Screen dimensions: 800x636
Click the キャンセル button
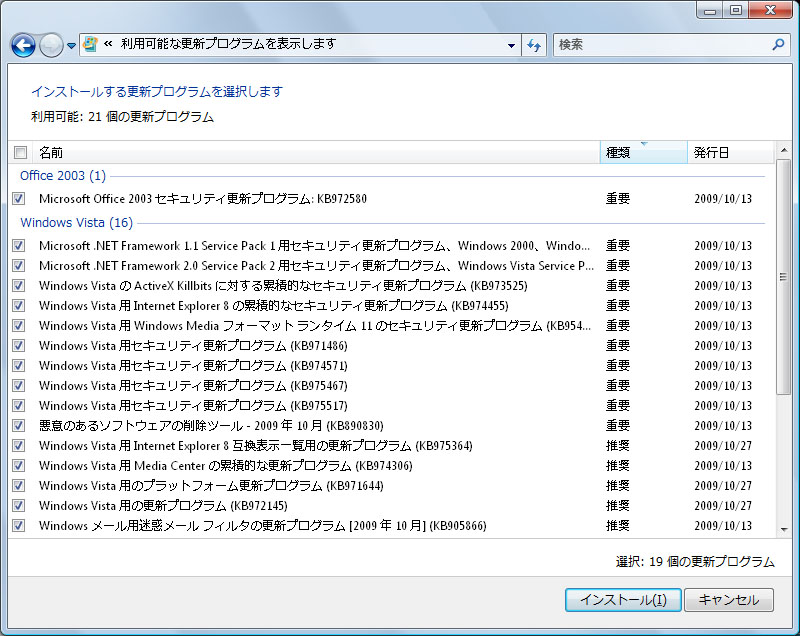(729, 600)
